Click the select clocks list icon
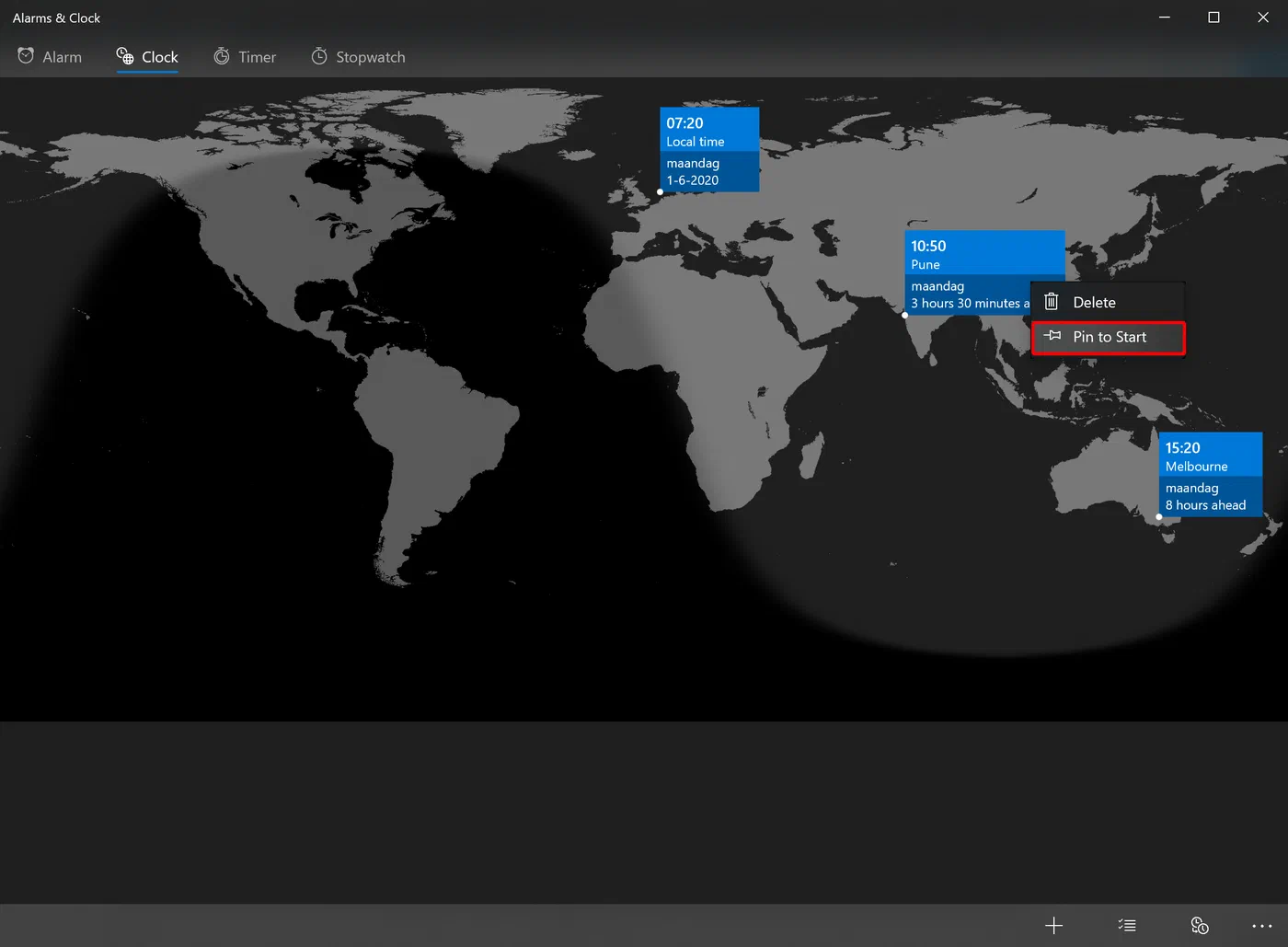 click(1127, 926)
